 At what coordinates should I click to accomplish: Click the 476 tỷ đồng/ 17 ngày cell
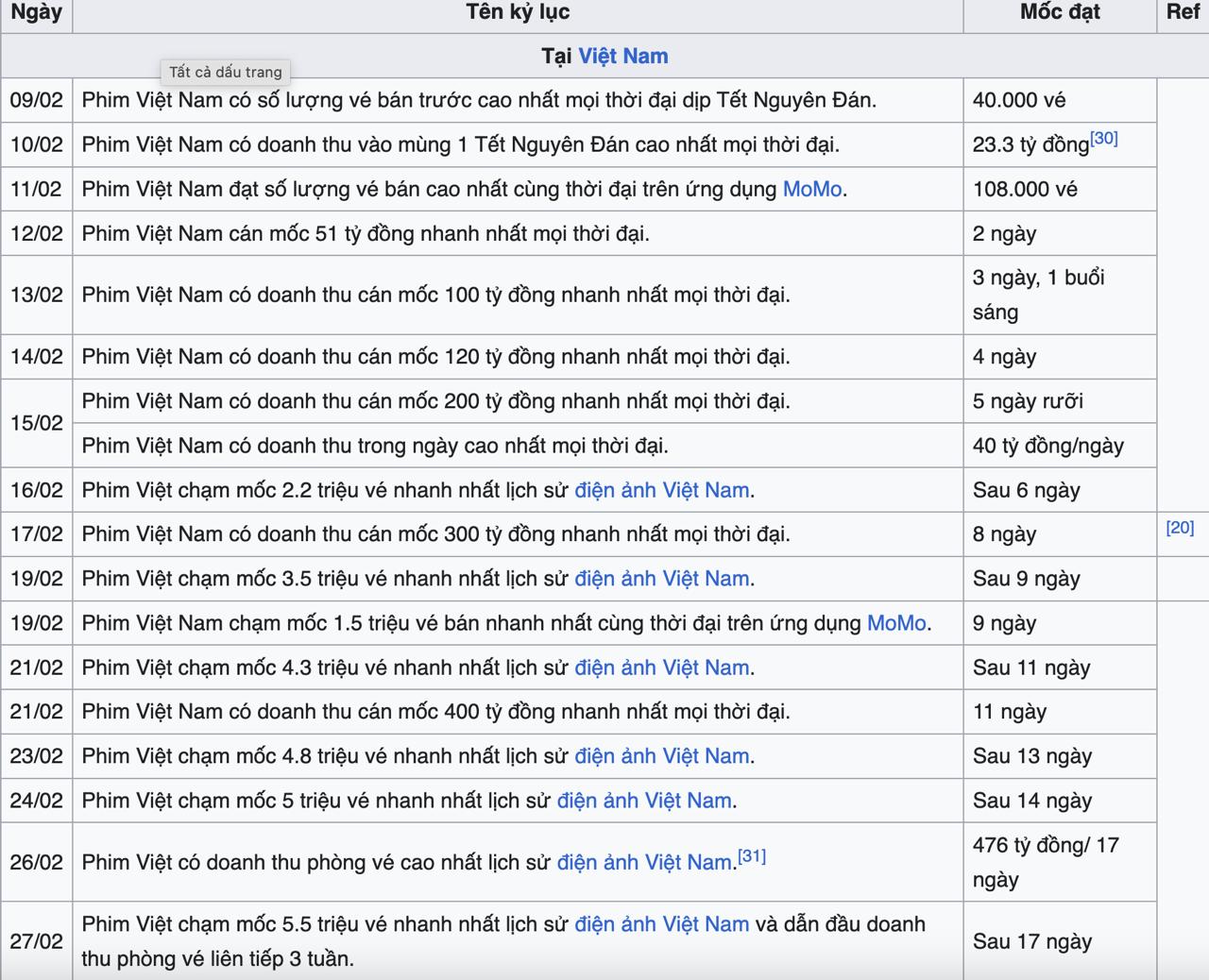coord(1060,862)
